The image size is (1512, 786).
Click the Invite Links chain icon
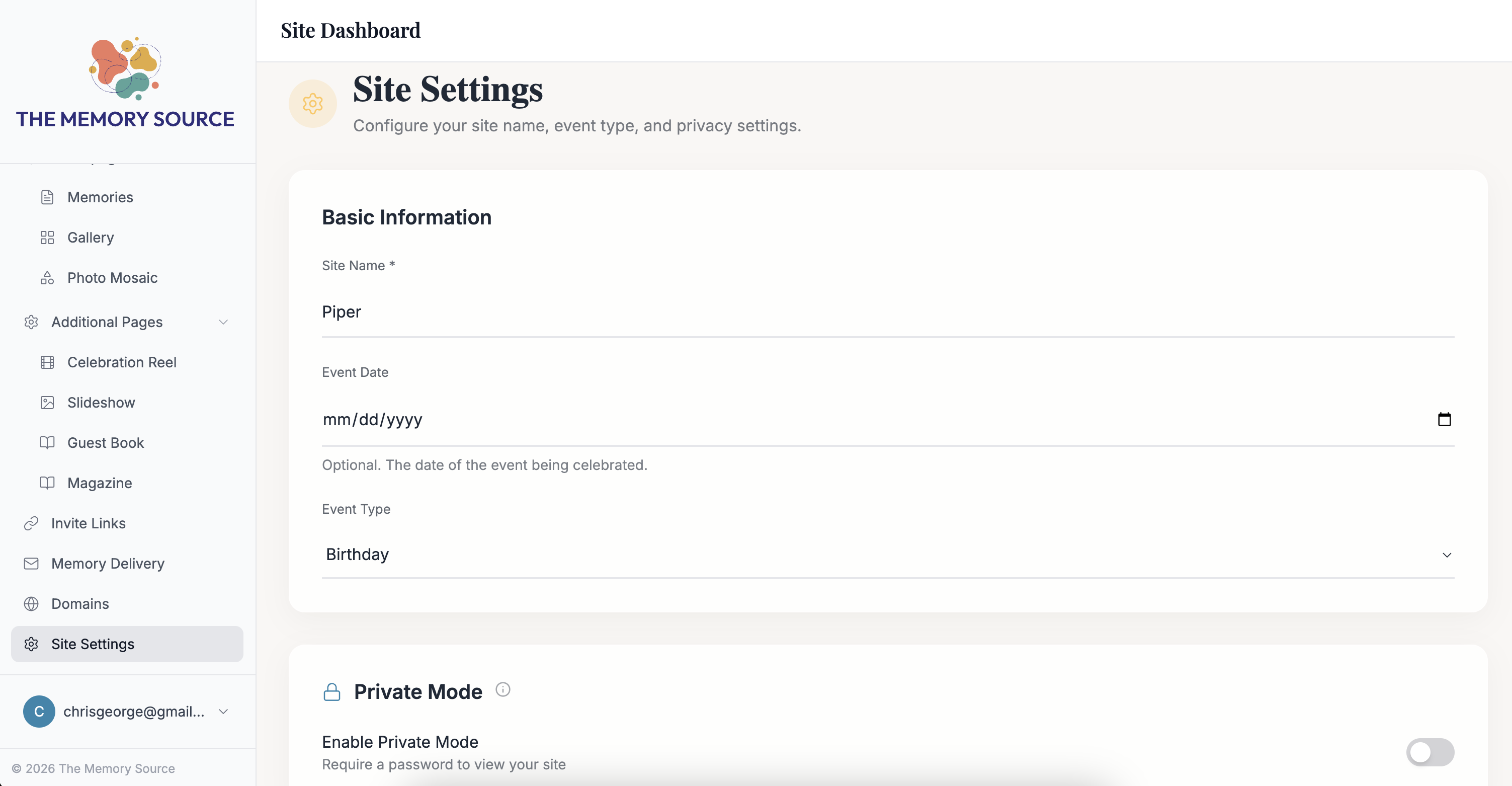point(31,523)
